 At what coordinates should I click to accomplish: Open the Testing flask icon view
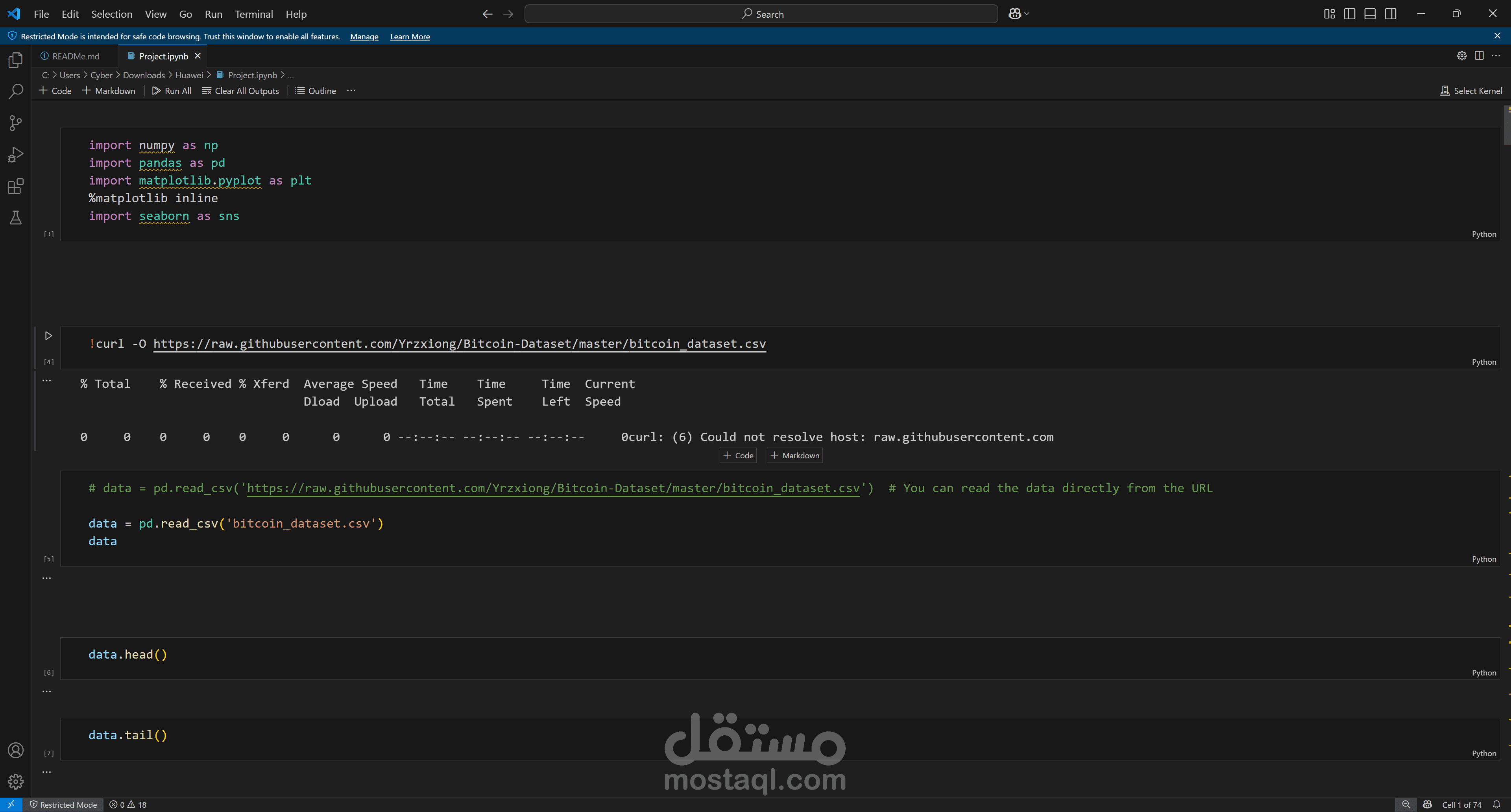[16, 218]
